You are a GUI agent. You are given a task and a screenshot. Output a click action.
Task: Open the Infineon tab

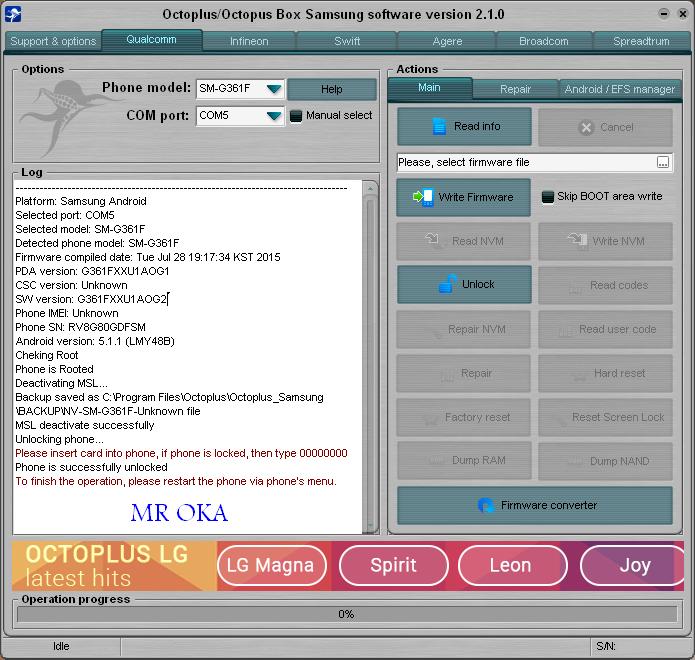pyautogui.click(x=249, y=41)
